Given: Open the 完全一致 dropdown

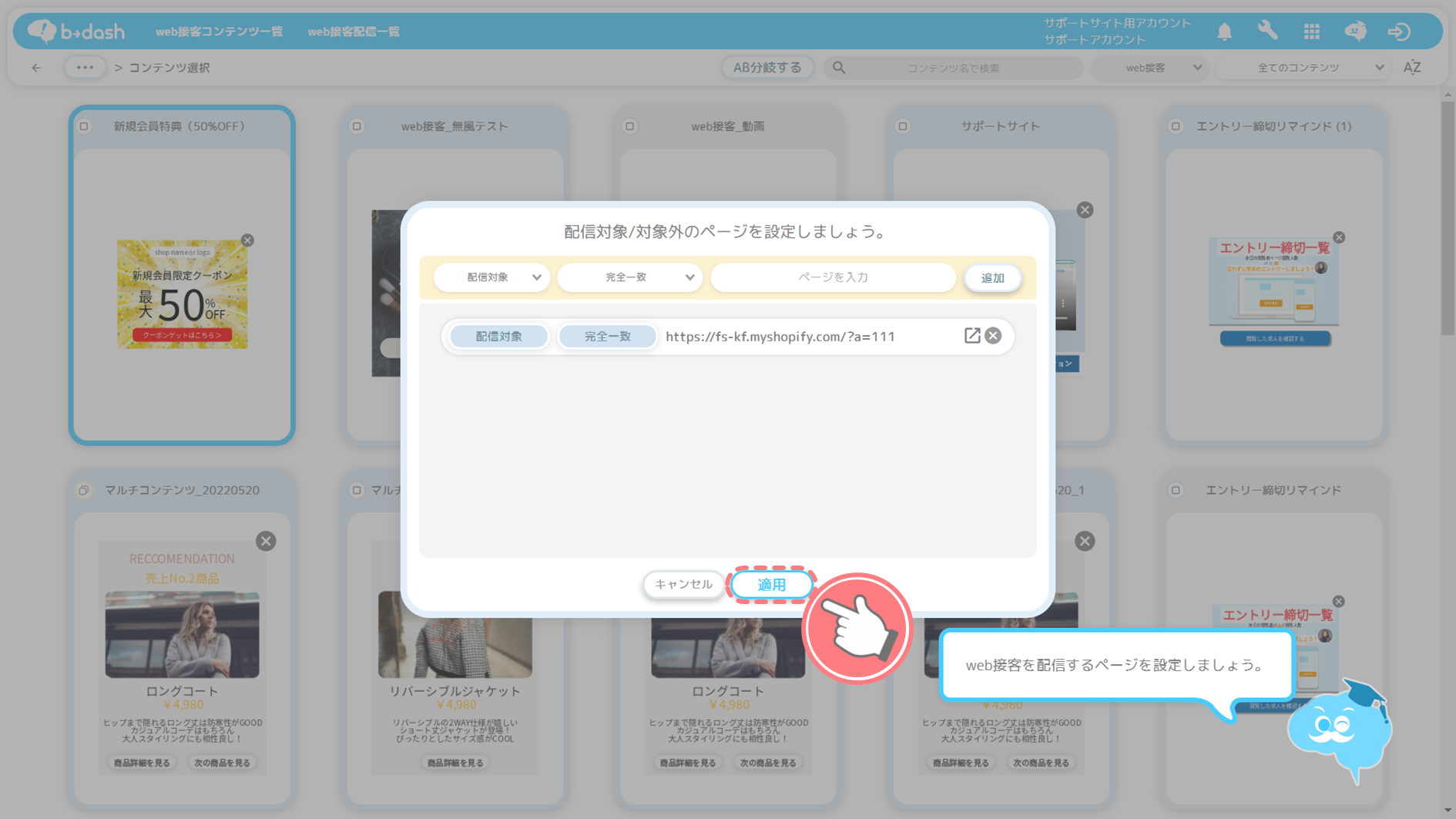Looking at the screenshot, I should [629, 277].
